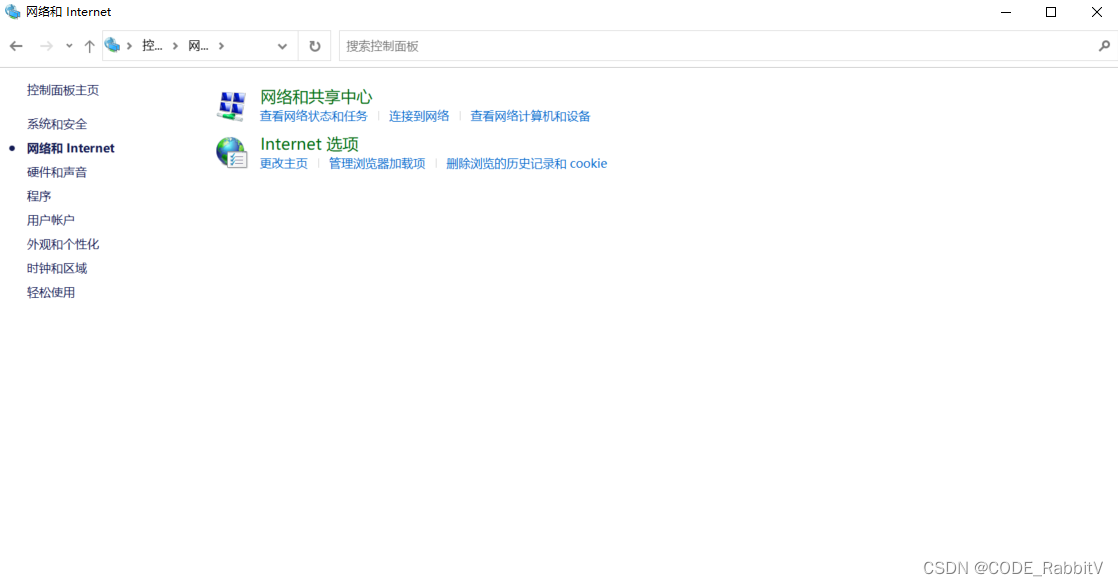This screenshot has height=586, width=1118.
Task: Expand the breadcrumb chevron after 控制面板
Action: 178,45
